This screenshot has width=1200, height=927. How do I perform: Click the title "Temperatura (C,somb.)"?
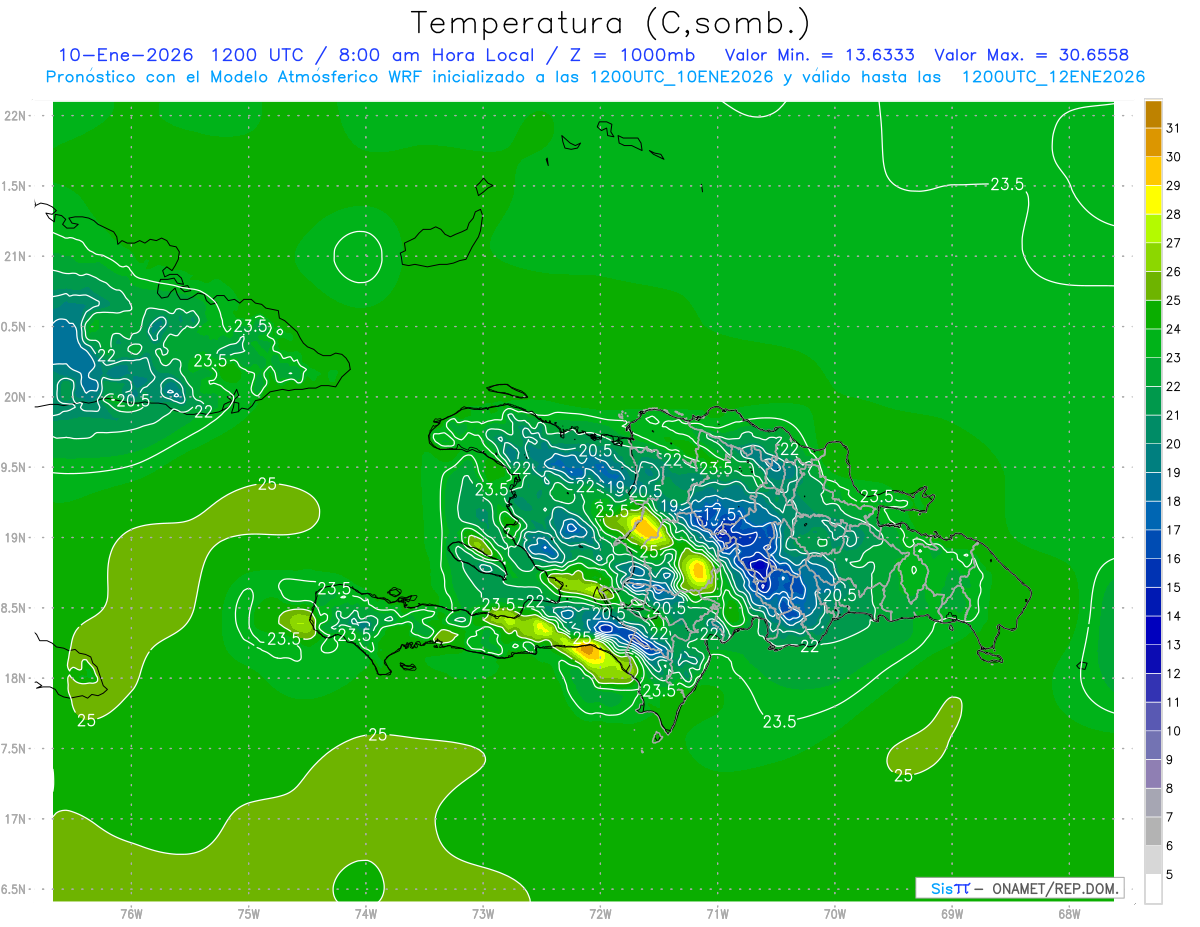(611, 23)
